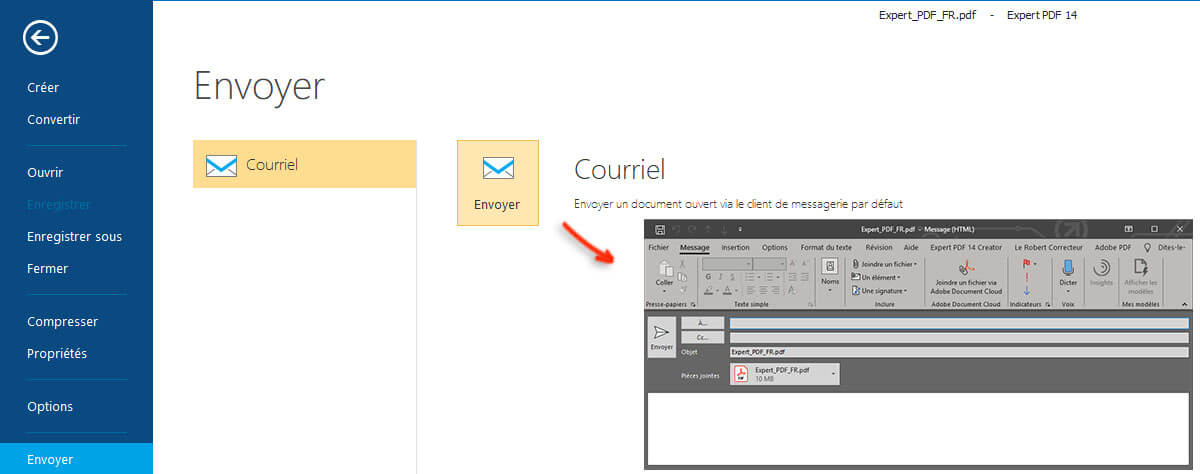Open the Aide tab in the Outlook ribbon
Image resolution: width=1200 pixels, height=474 pixels.
(911, 247)
